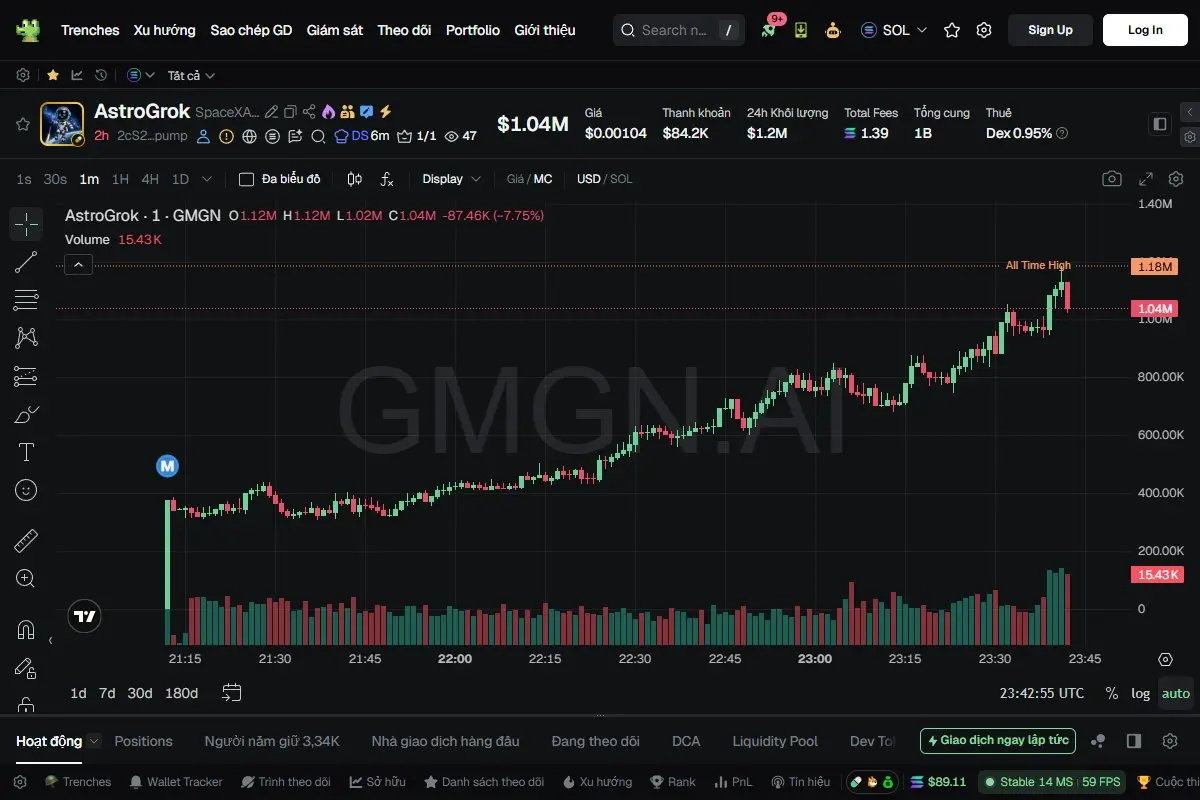Screen dimensions: 1200x800
Task: Open the SOL chain dropdown
Action: coord(894,30)
